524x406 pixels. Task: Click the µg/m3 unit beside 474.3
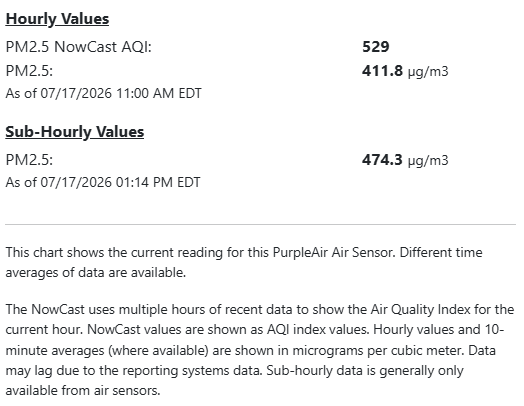[428, 161]
